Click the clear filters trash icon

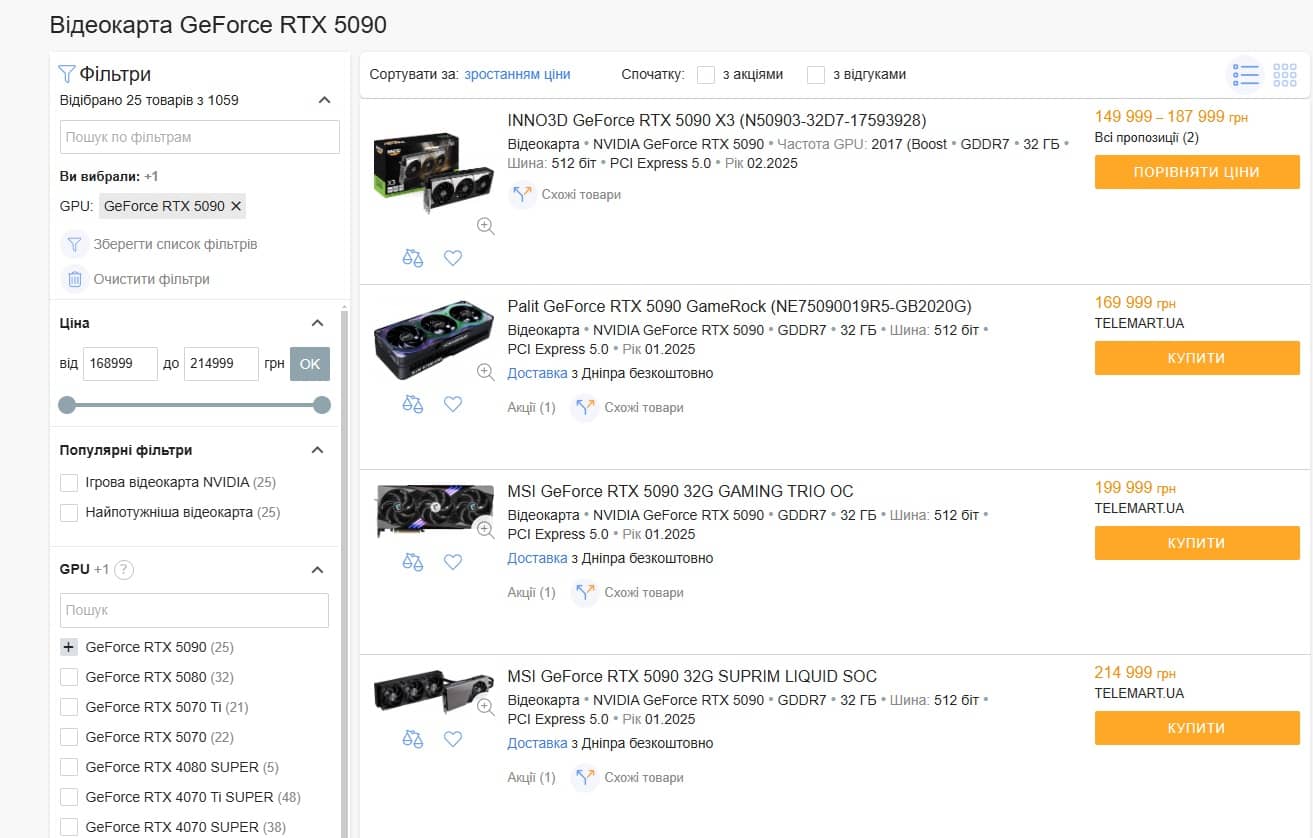click(x=74, y=279)
